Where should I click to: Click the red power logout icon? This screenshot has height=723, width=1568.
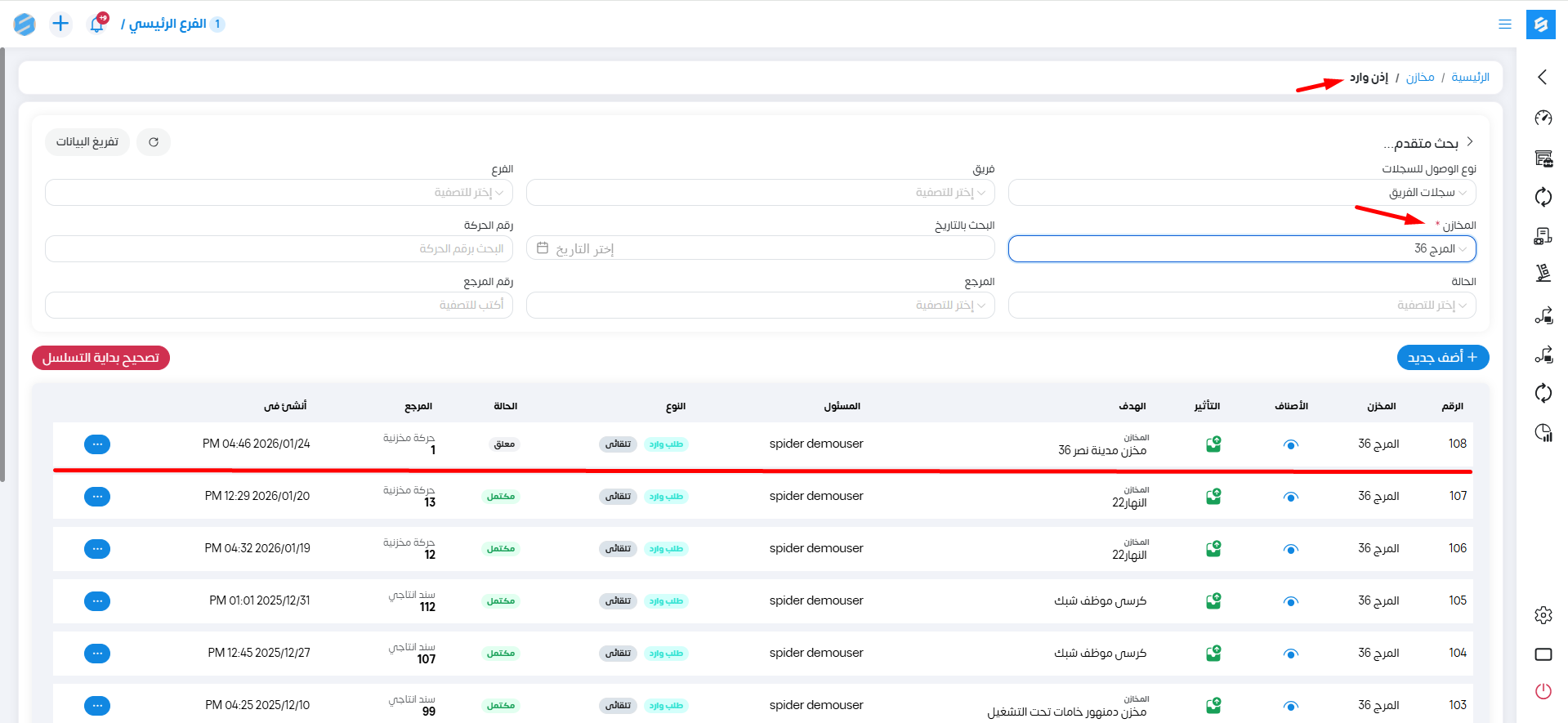[x=1543, y=691]
